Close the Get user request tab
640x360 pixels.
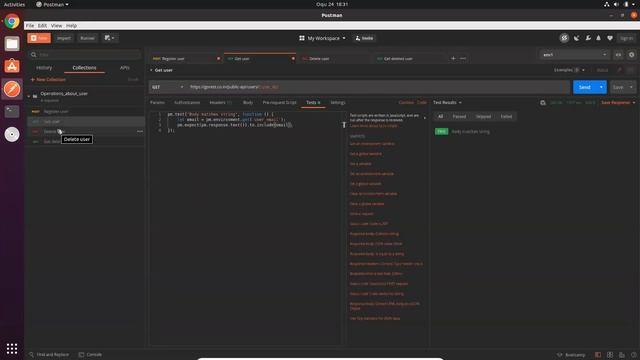[293, 59]
